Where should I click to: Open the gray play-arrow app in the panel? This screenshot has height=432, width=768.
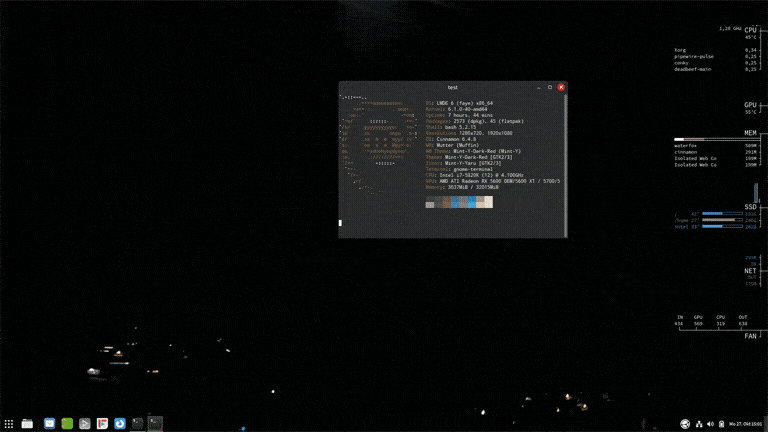[x=85, y=424]
